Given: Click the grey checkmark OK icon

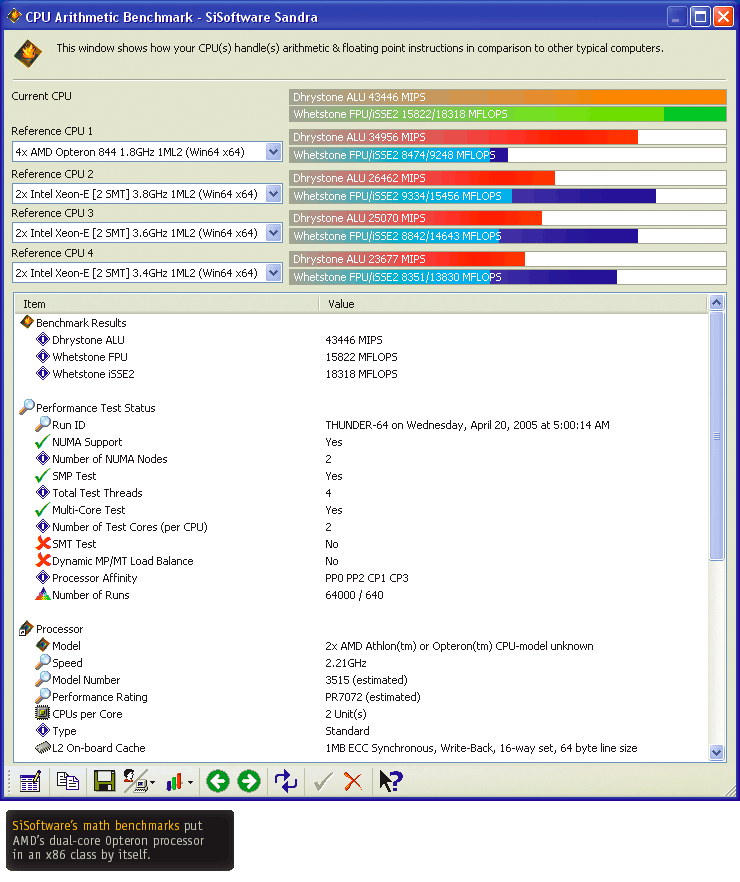Looking at the screenshot, I should (x=323, y=781).
